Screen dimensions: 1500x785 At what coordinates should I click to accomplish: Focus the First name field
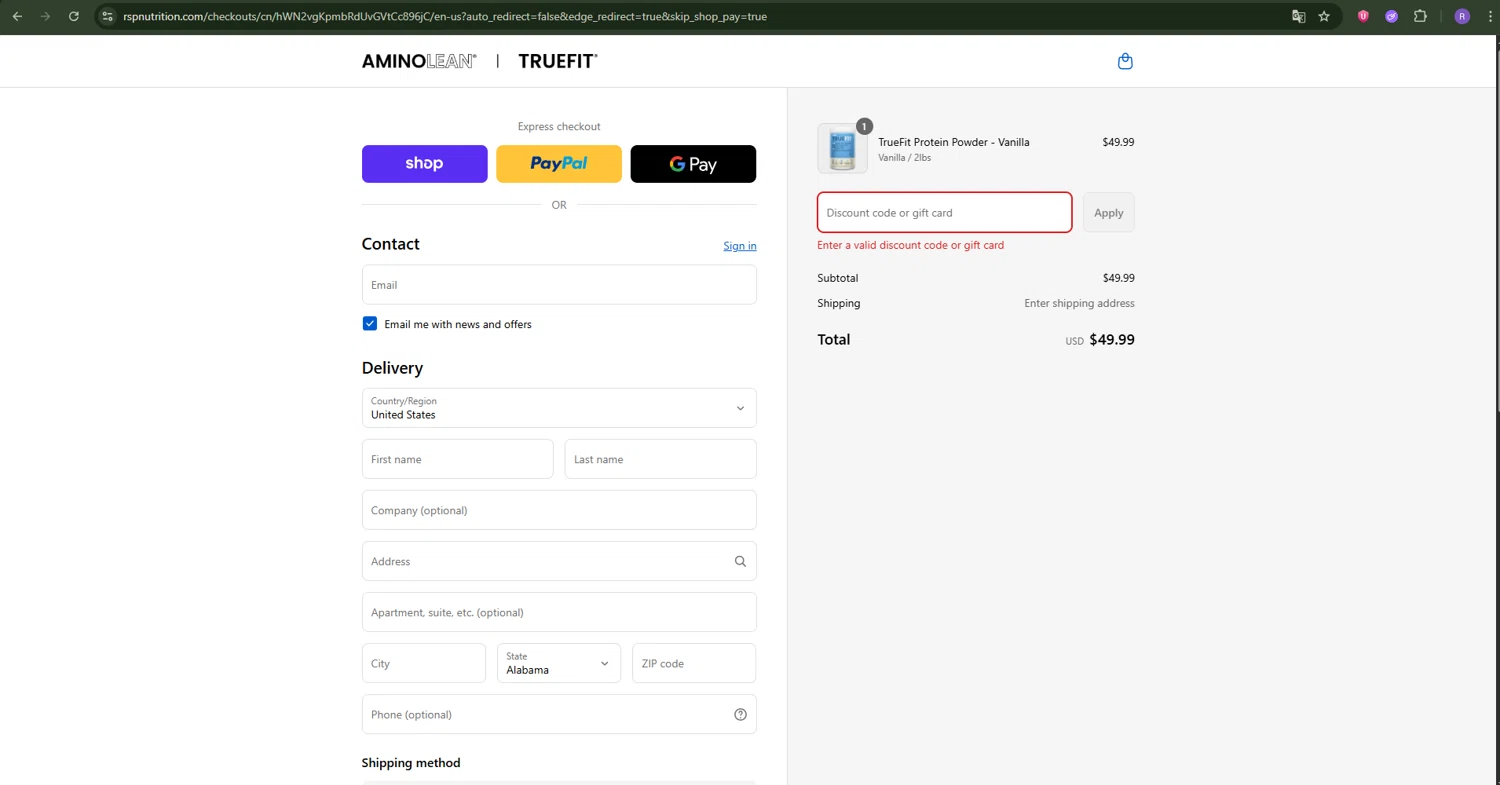click(457, 459)
